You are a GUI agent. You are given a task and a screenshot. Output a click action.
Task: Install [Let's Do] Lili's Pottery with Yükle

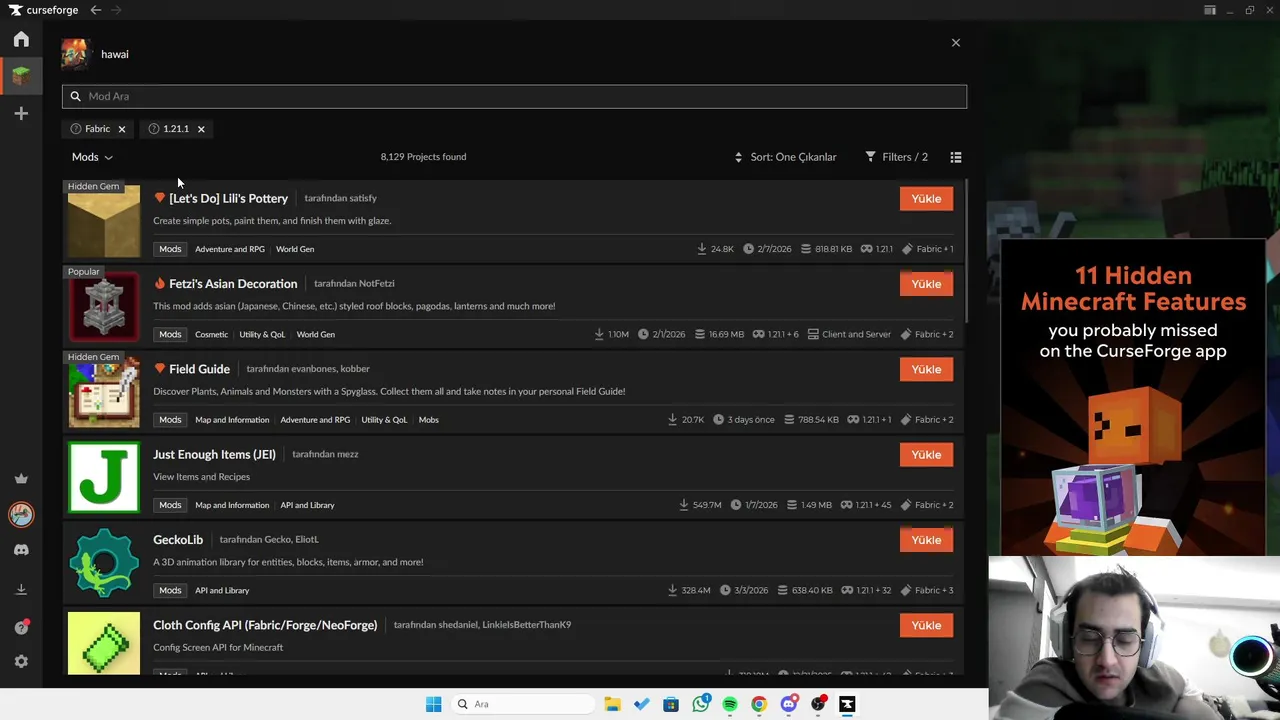(x=926, y=199)
